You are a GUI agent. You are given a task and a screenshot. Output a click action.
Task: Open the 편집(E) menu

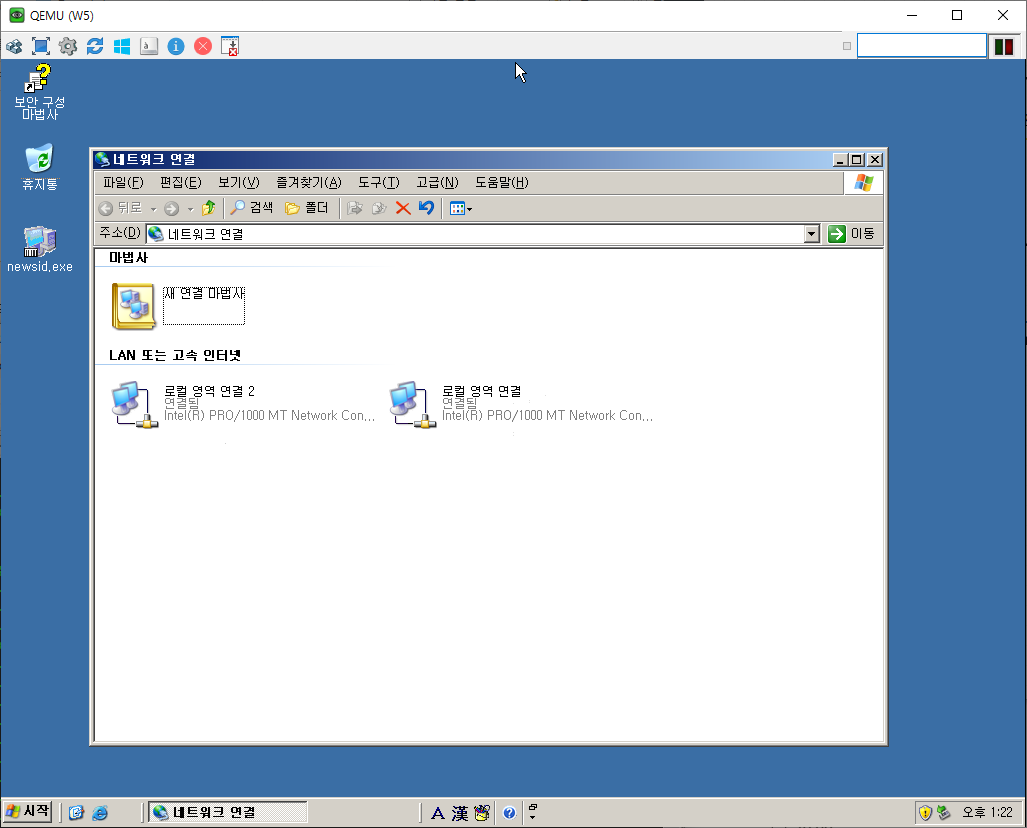pyautogui.click(x=181, y=183)
